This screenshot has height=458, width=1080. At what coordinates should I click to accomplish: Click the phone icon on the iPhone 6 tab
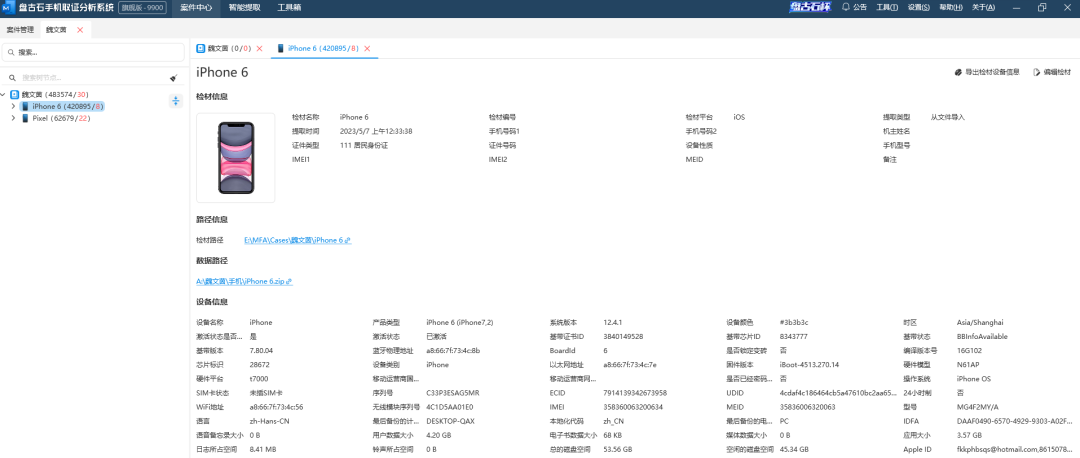click(280, 48)
